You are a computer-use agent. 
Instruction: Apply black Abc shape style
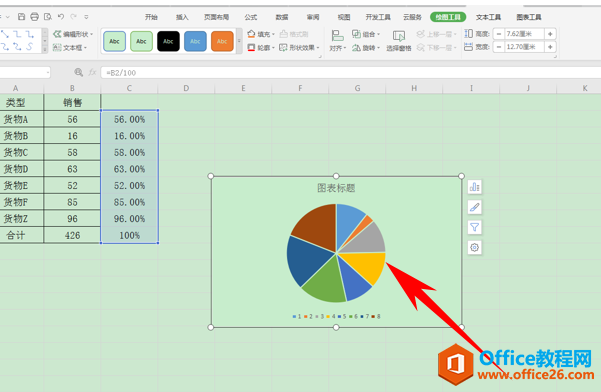168,41
